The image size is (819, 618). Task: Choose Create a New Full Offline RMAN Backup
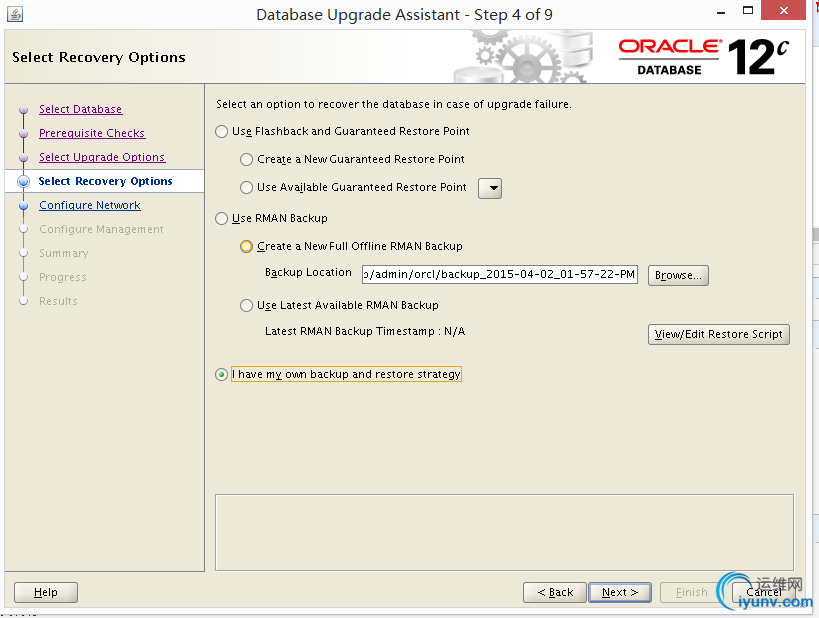pos(247,246)
